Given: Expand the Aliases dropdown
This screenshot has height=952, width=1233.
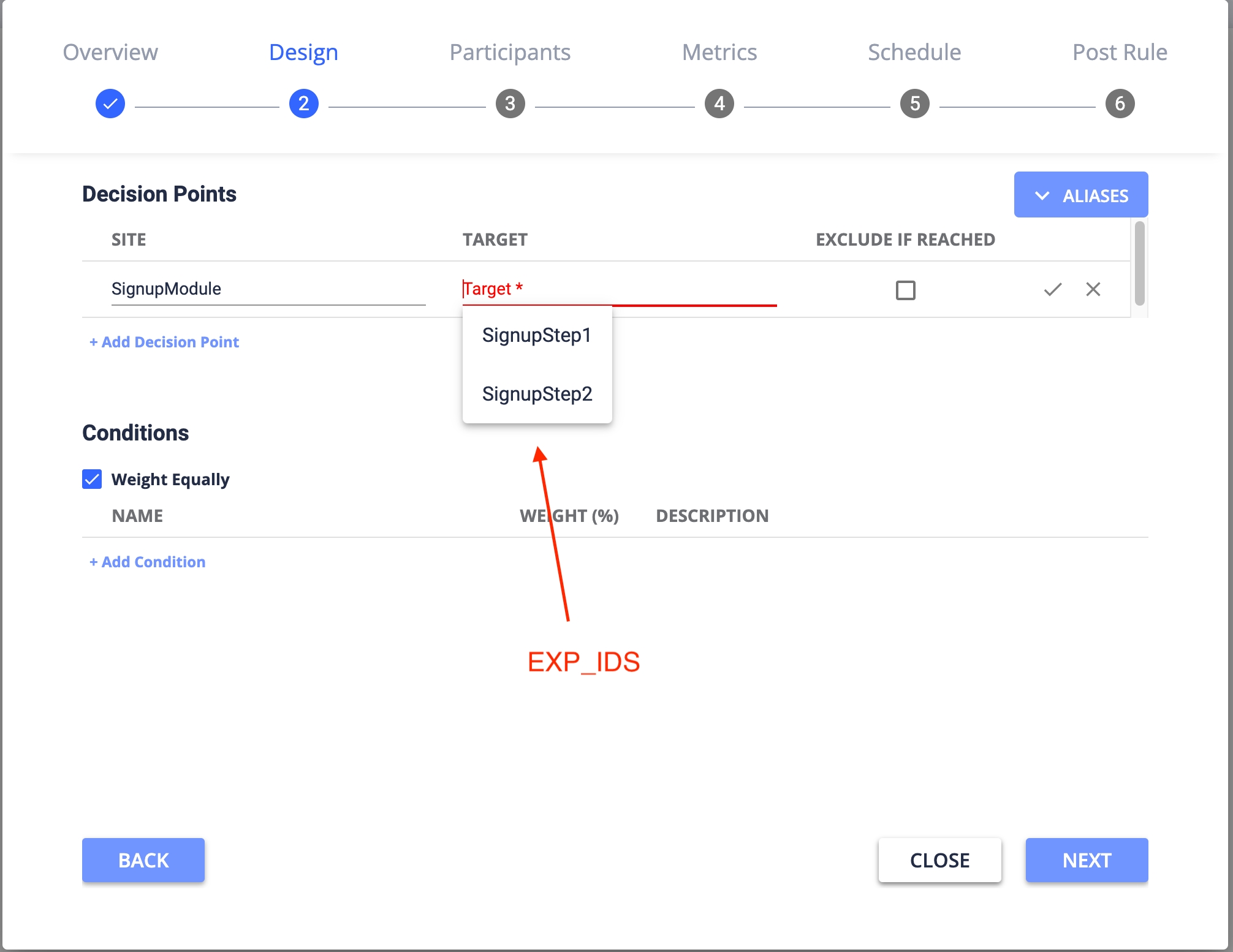Looking at the screenshot, I should (x=1080, y=195).
